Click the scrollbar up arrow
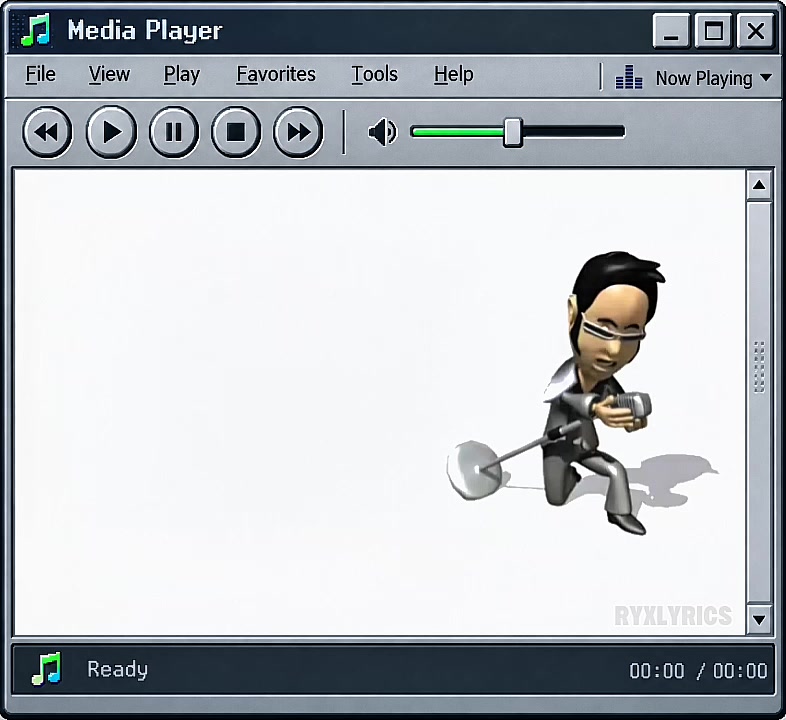The width and height of the screenshot is (786, 720). (x=759, y=185)
